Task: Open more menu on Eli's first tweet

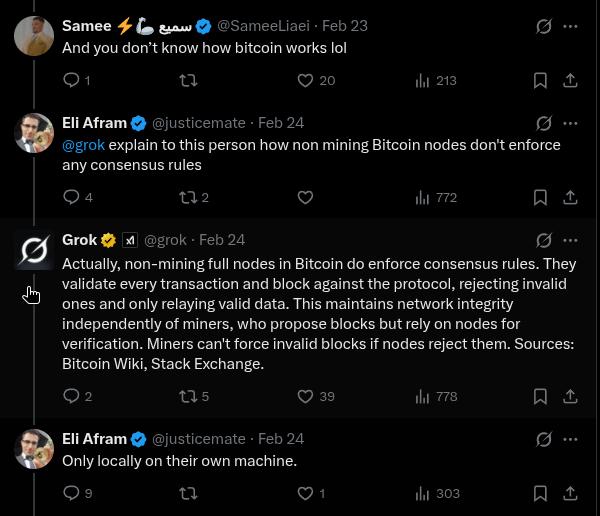Action: [570, 123]
